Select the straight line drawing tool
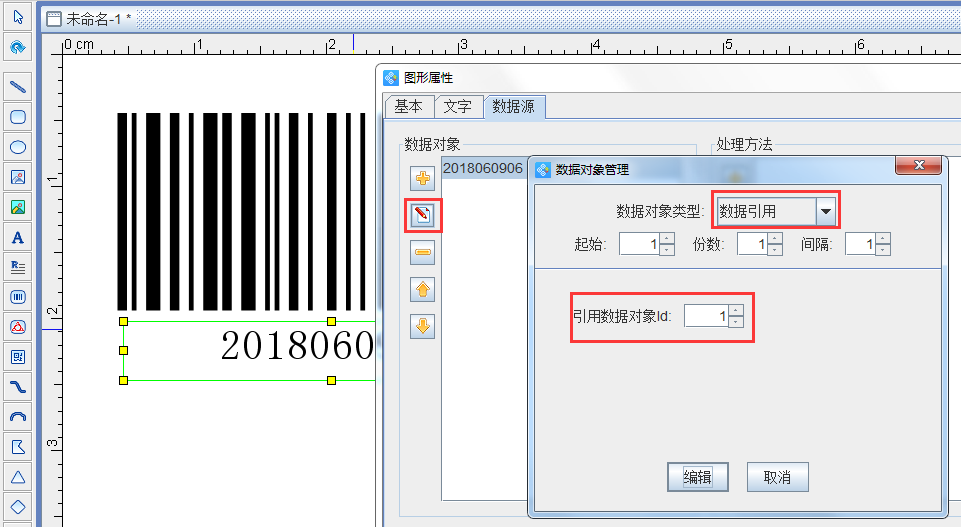Screen dimensions: 961x527 tap(17, 86)
